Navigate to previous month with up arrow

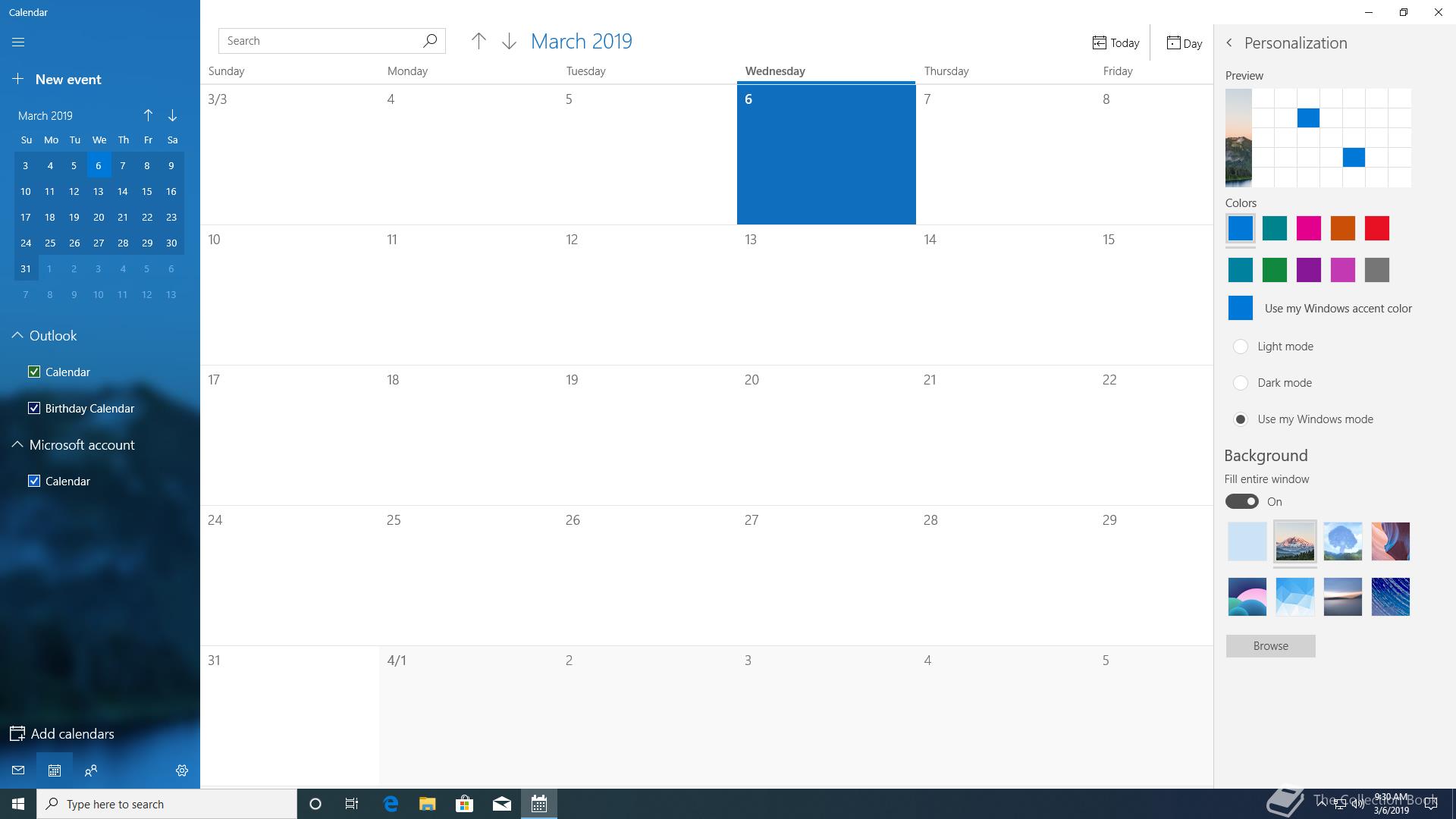[x=479, y=42]
